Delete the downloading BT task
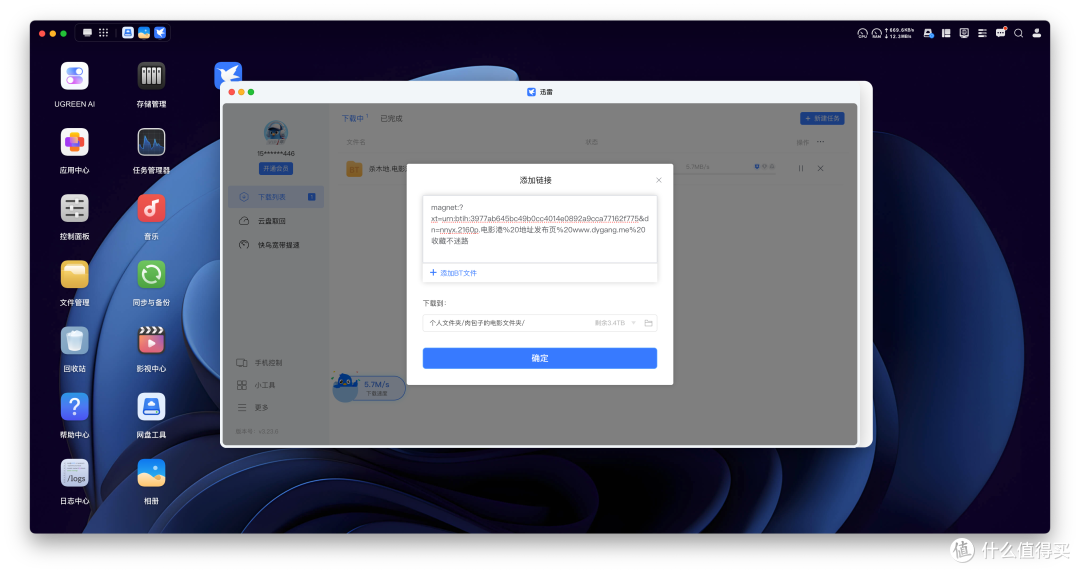 [820, 168]
